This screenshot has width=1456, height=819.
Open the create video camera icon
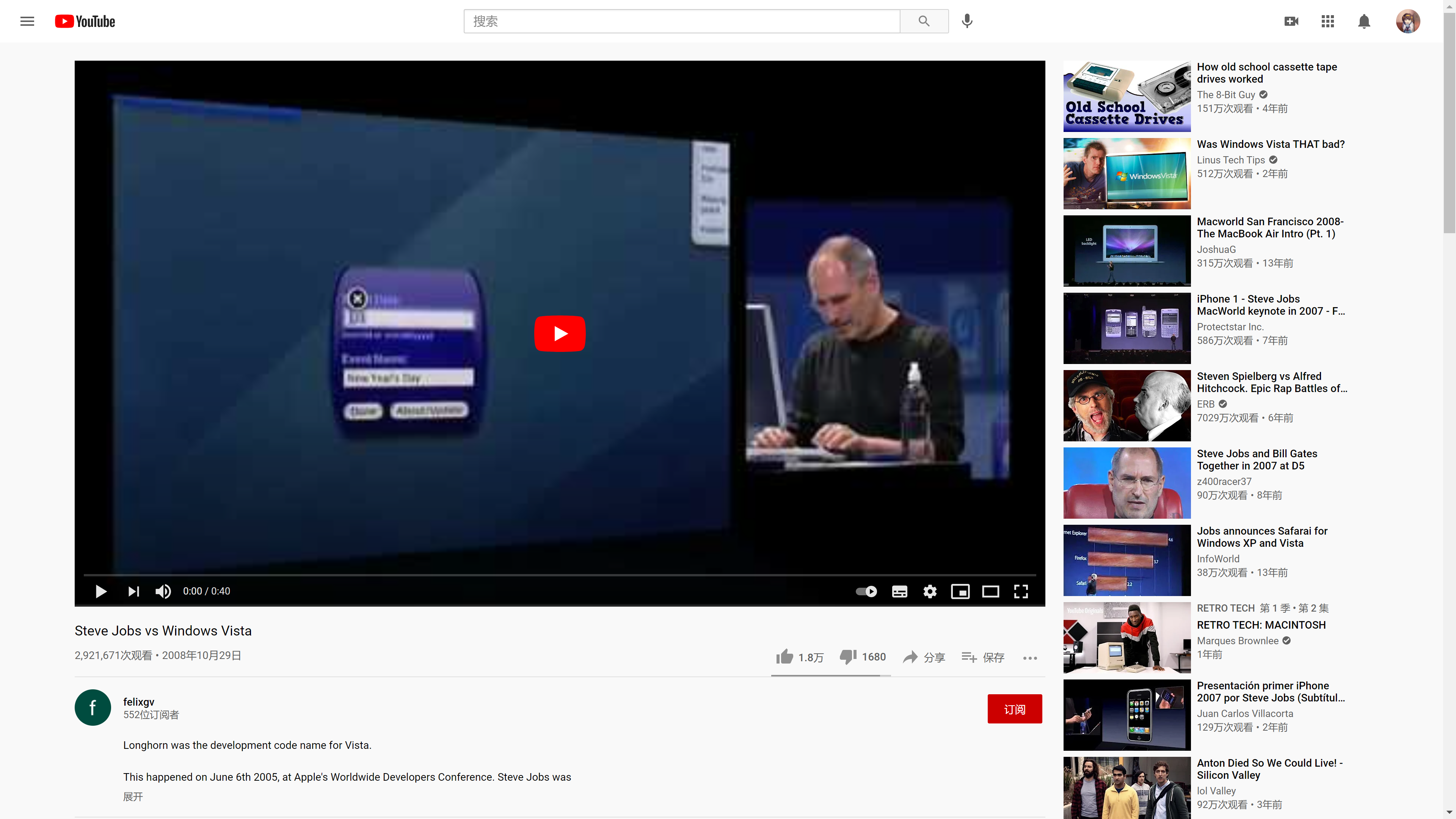[1291, 22]
